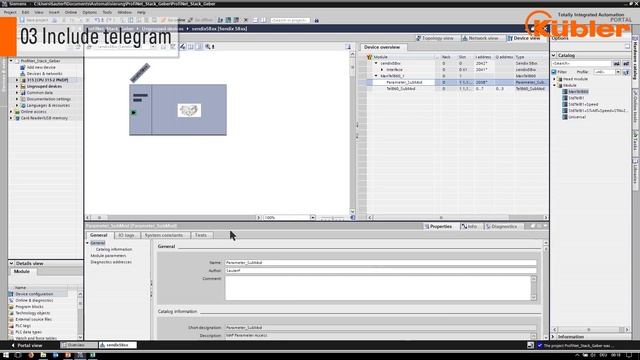640x360 pixels.
Task: Toggle the catalog Filter checkbox
Action: pos(554,72)
